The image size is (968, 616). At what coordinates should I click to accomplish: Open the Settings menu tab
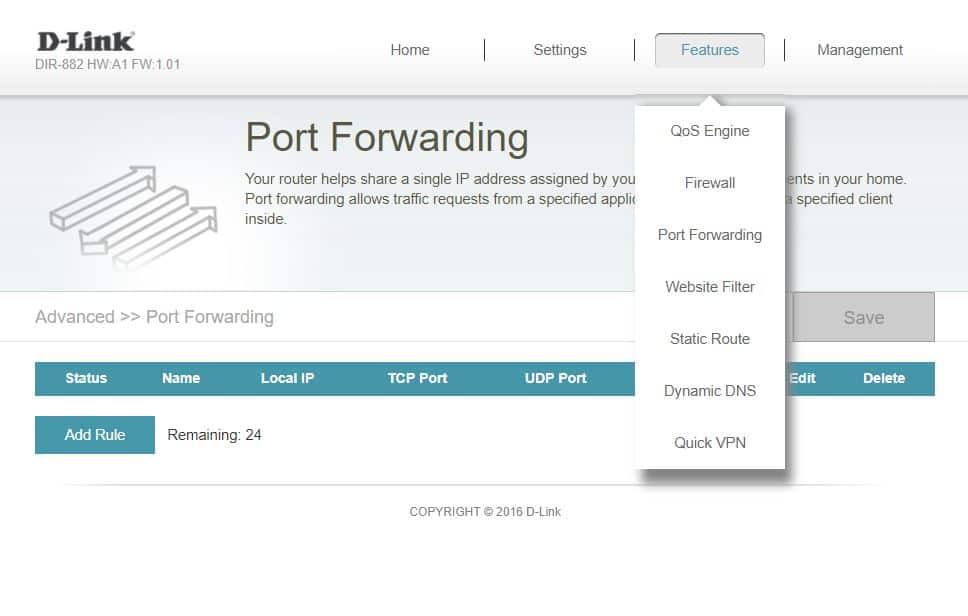click(x=560, y=50)
